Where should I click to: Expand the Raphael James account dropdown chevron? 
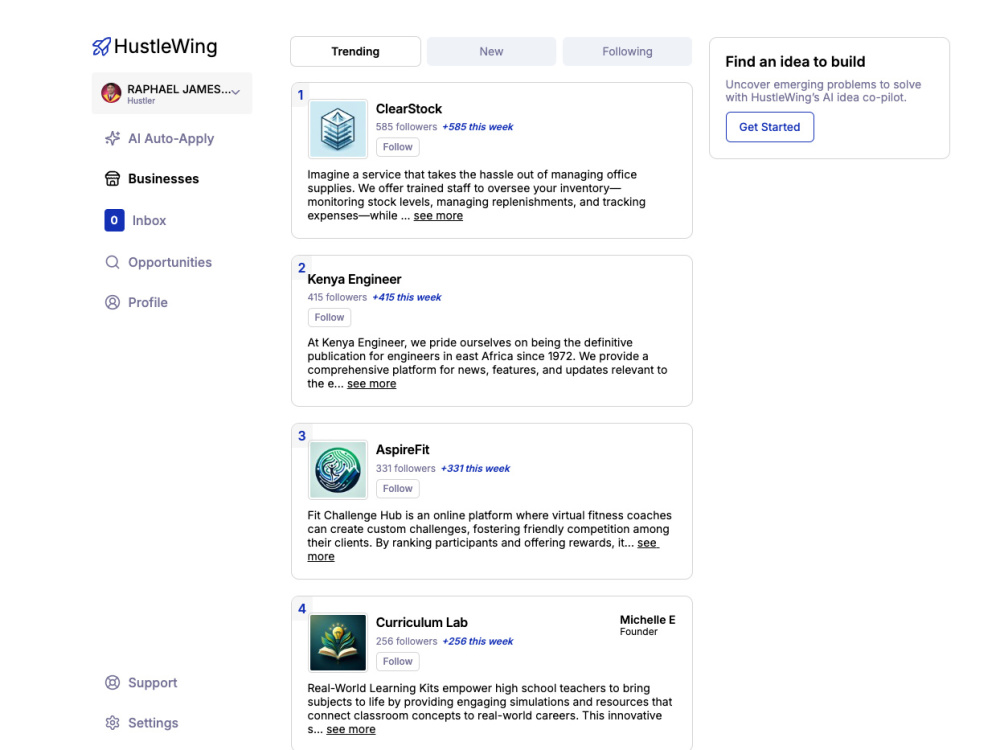point(236,92)
